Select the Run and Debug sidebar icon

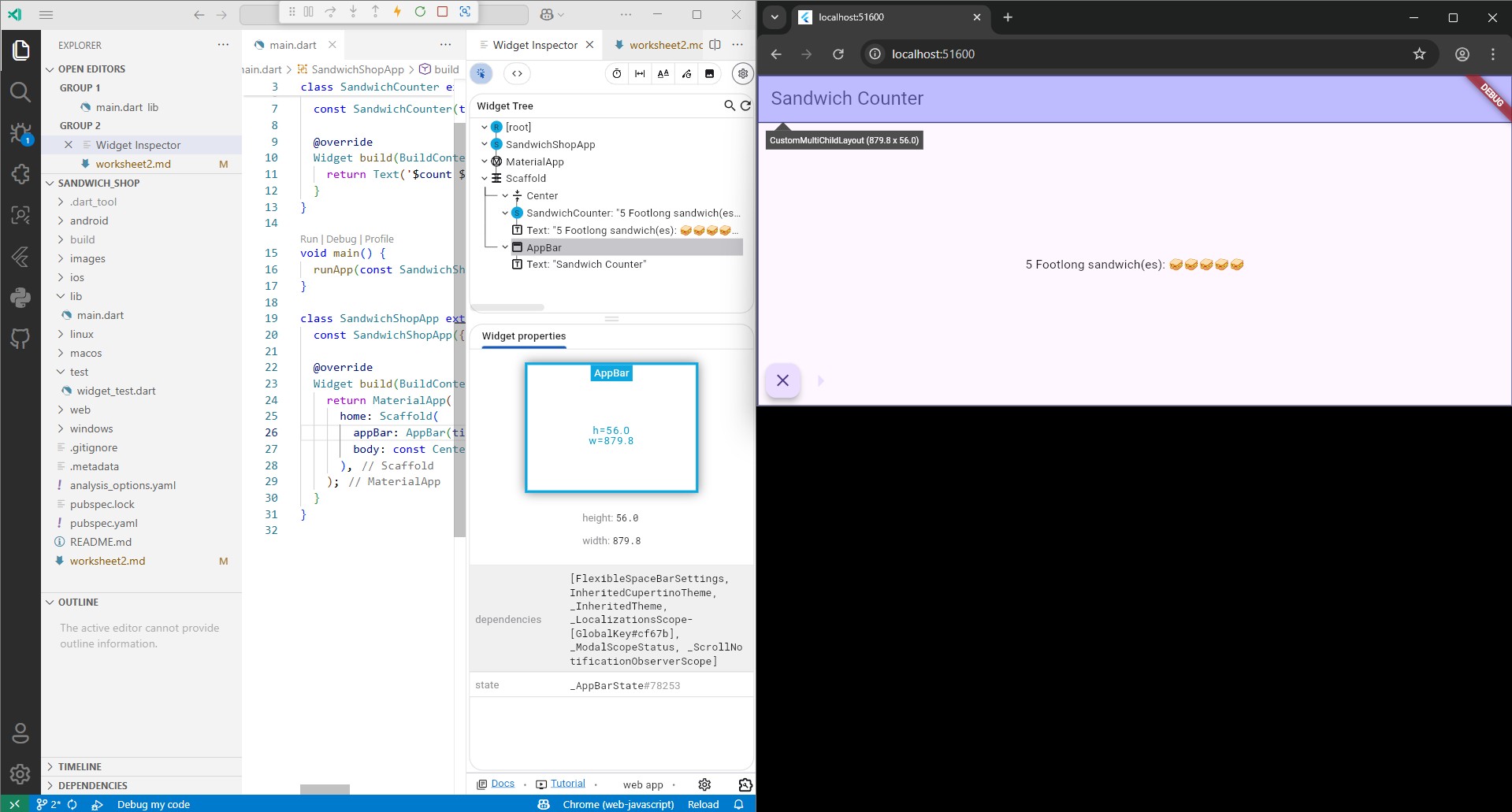click(20, 134)
